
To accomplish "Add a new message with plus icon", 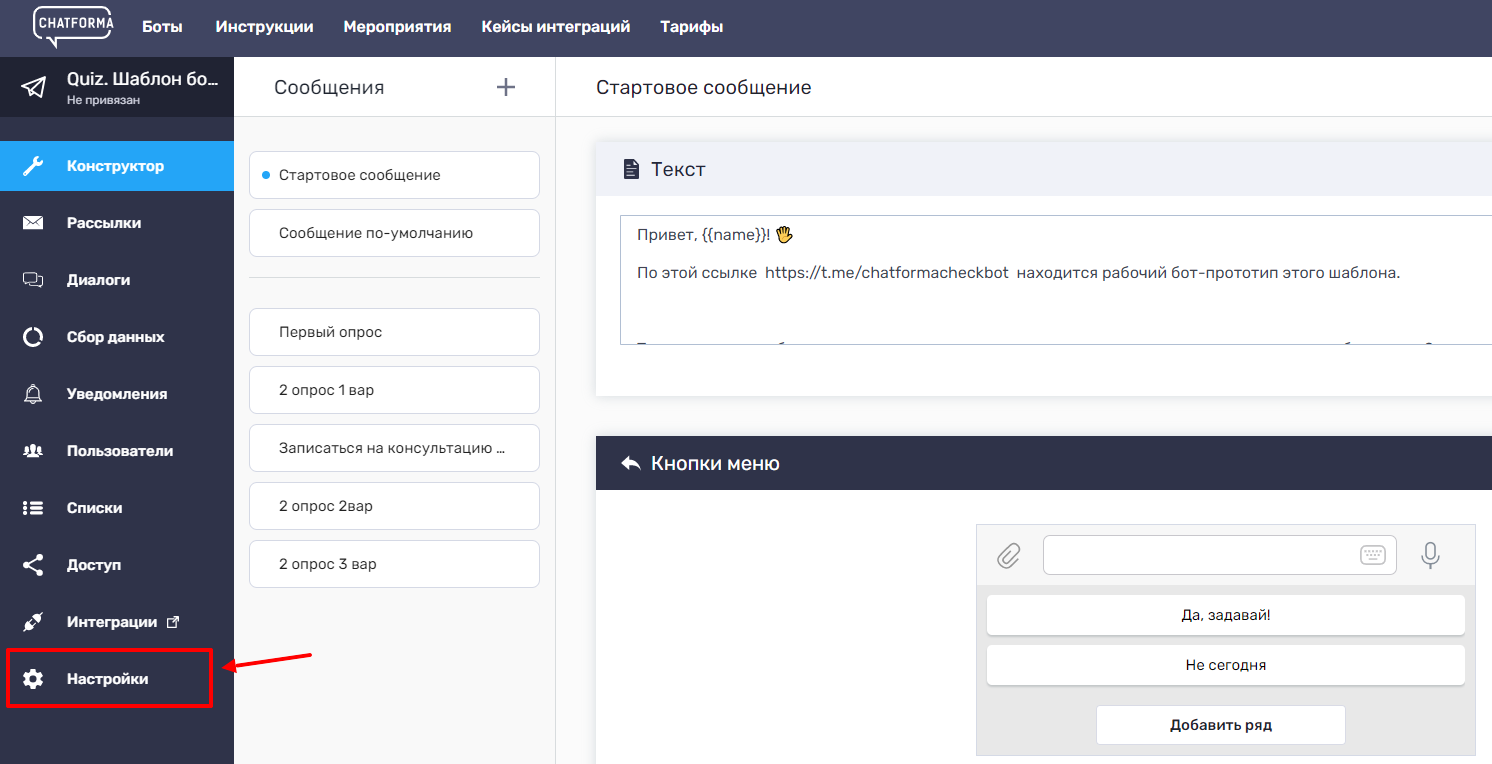I will (x=506, y=87).
